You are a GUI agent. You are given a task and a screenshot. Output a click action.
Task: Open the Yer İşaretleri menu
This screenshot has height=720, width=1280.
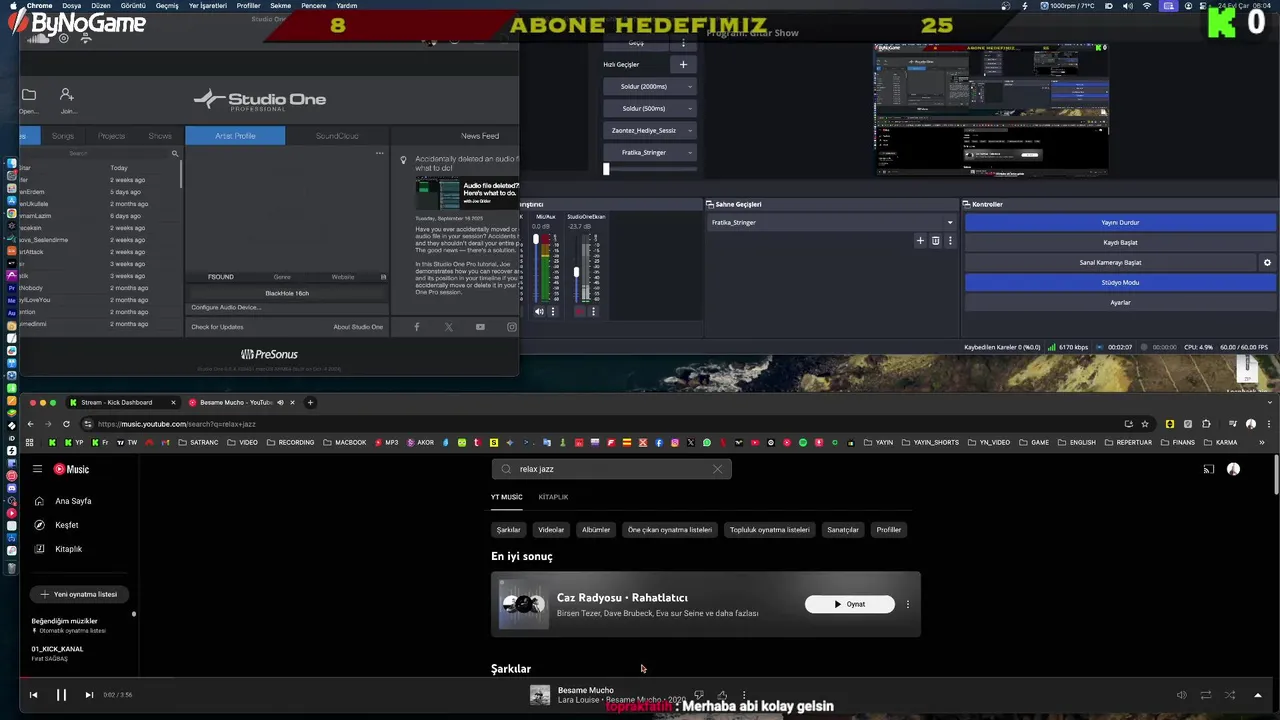point(208,5)
